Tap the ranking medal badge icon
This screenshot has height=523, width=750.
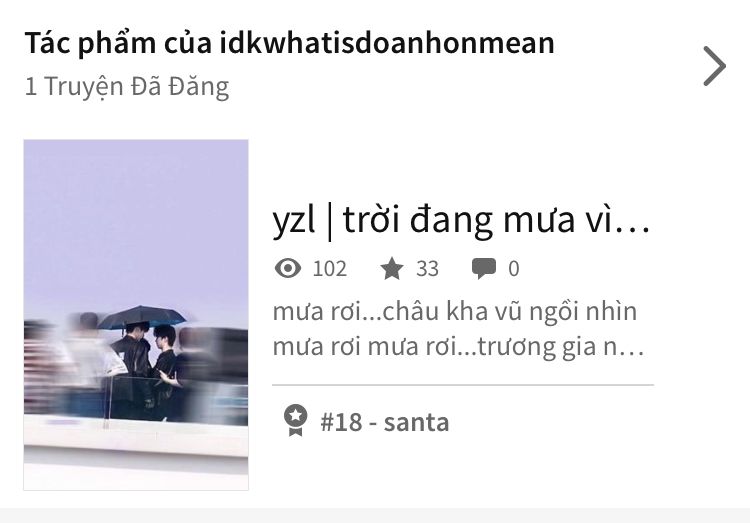[x=296, y=421]
